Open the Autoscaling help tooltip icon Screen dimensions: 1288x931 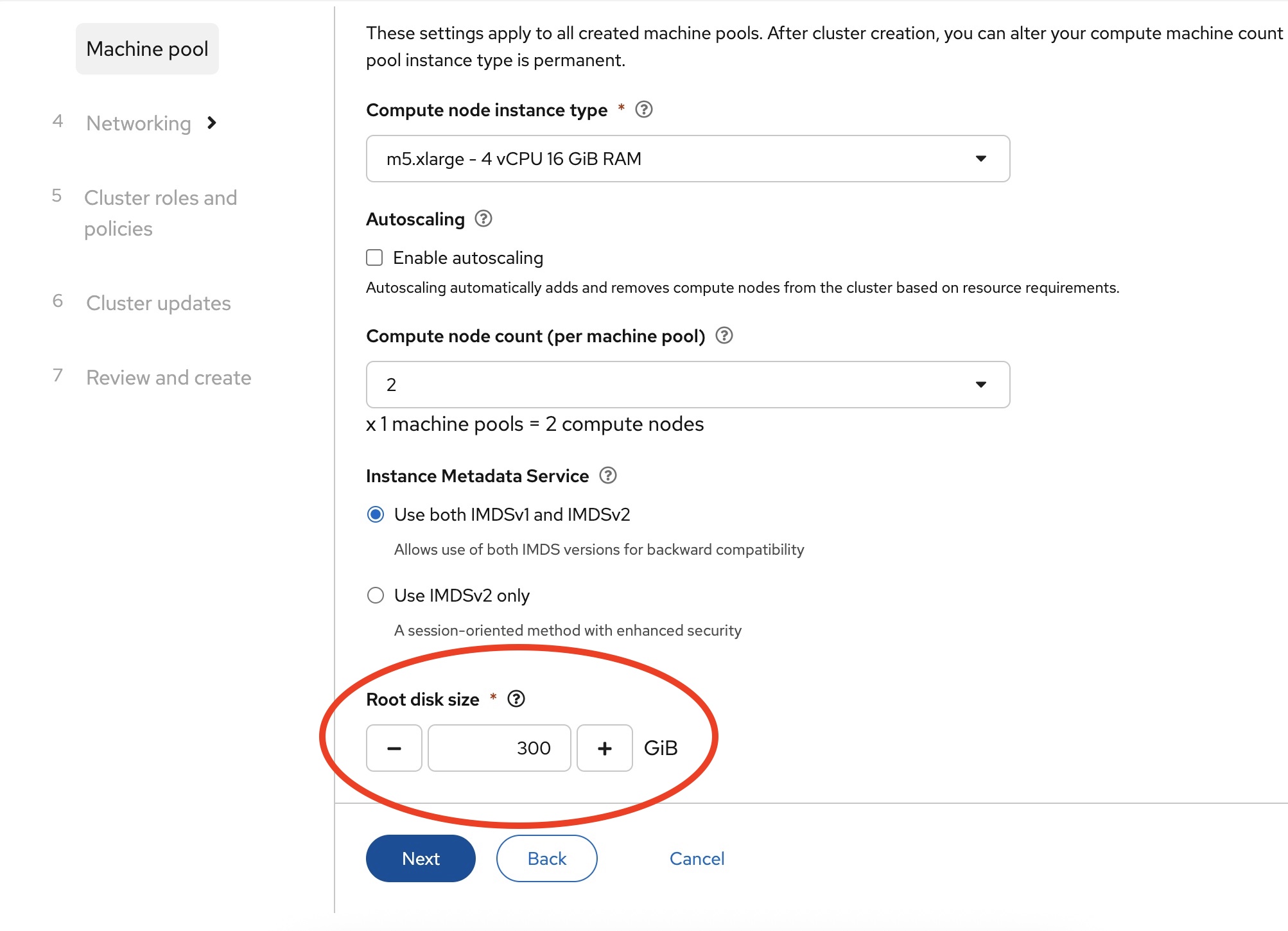click(x=483, y=219)
